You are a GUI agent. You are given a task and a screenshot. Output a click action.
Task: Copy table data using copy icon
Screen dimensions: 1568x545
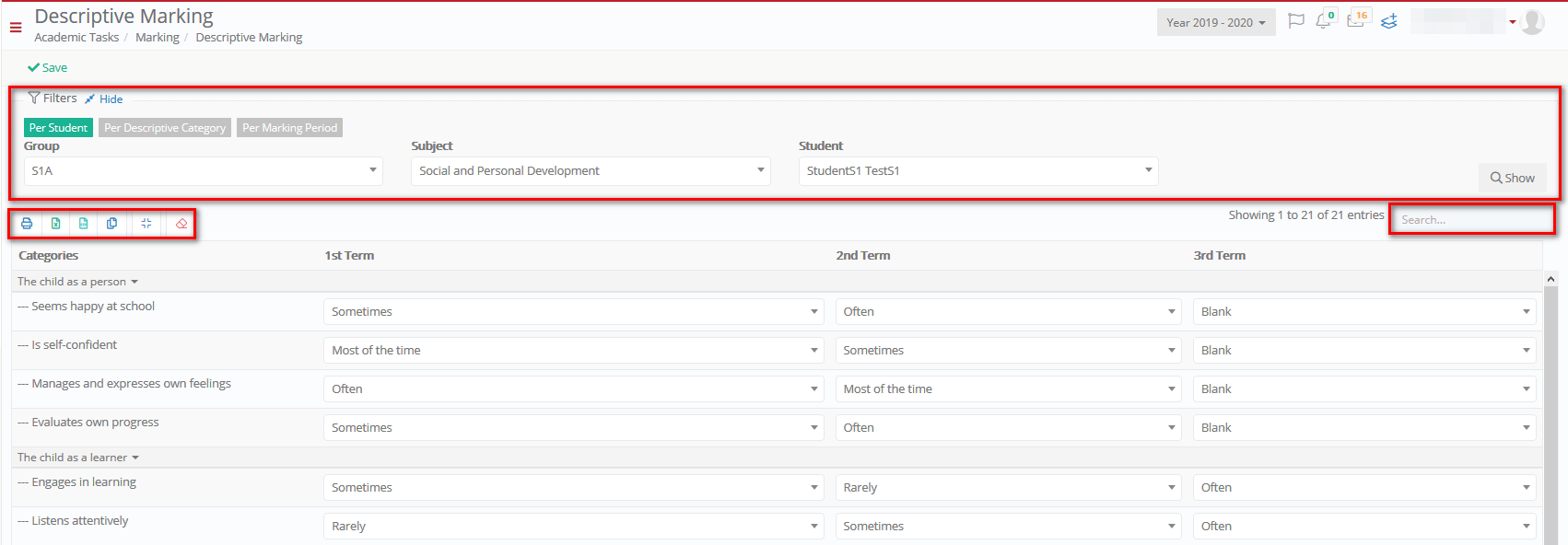(112, 224)
